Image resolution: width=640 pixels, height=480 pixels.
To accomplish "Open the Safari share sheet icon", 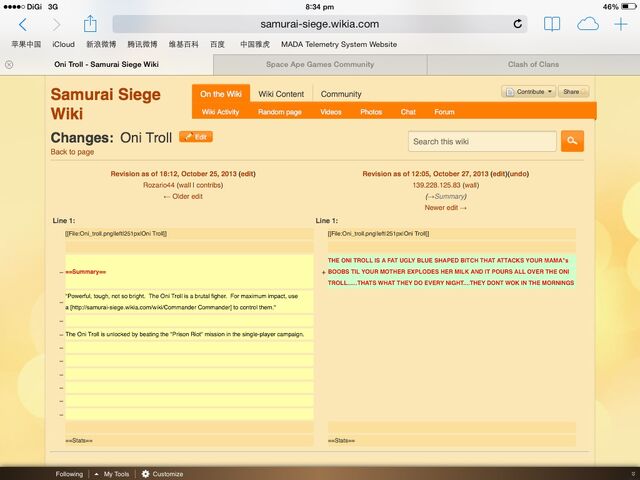I will 90,24.
